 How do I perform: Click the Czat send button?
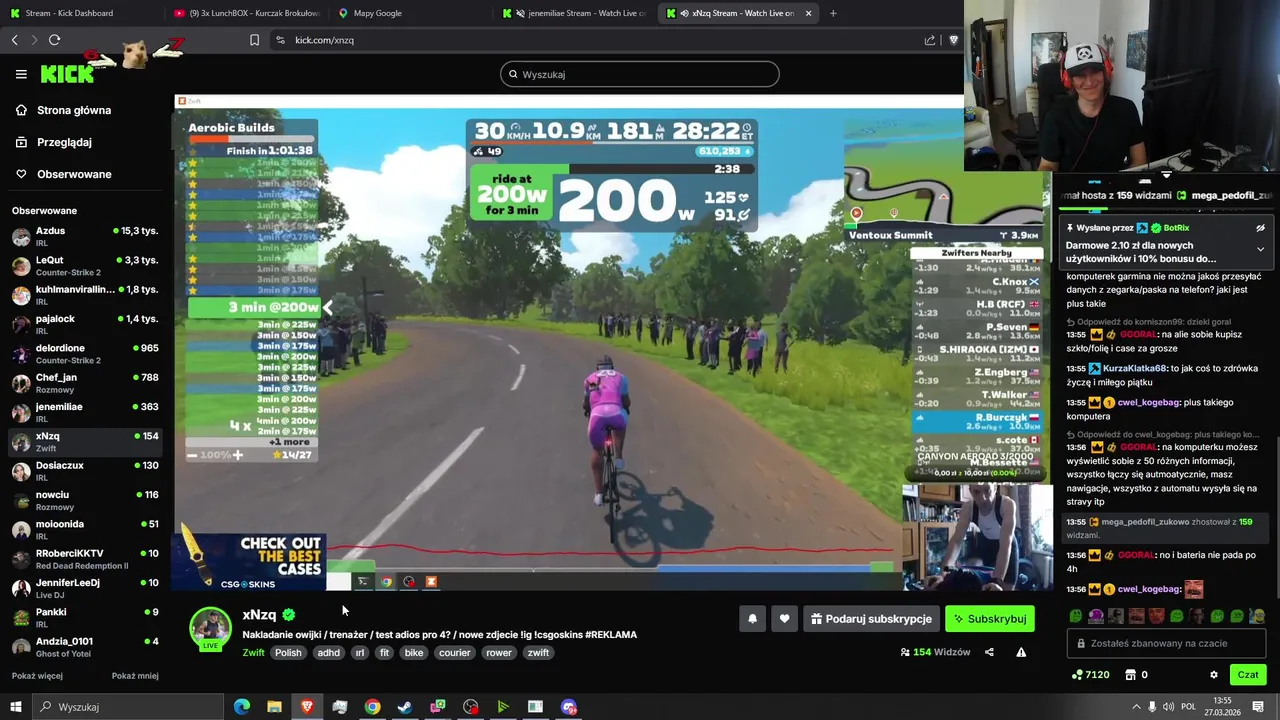1247,675
